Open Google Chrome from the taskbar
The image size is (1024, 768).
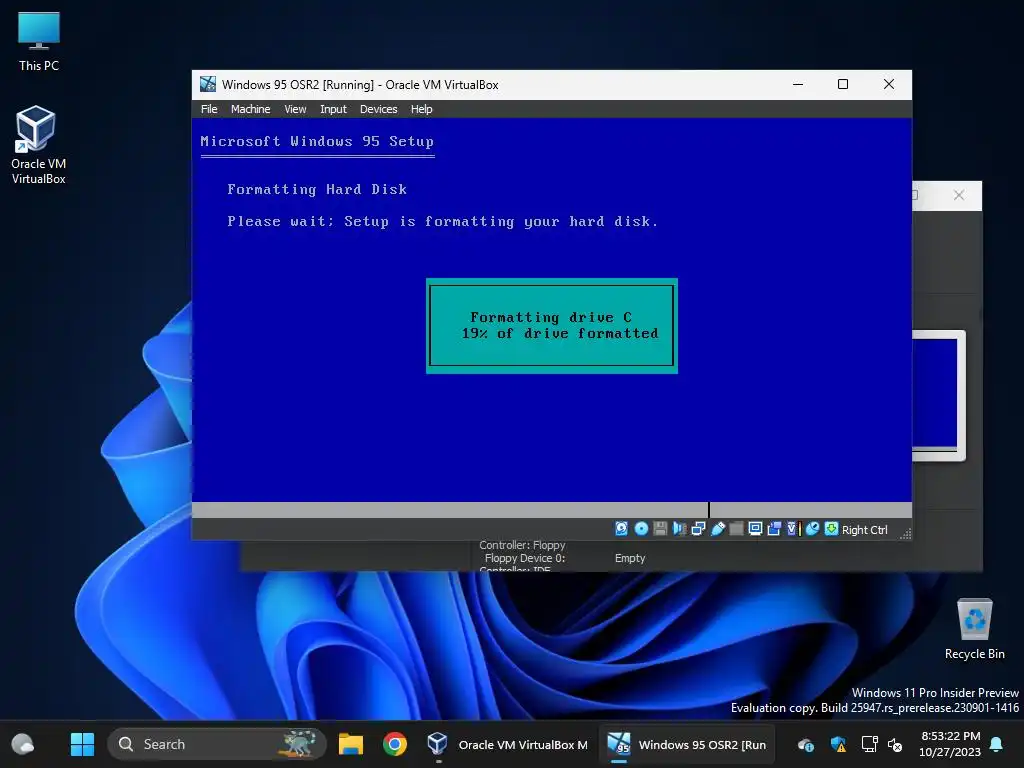click(x=394, y=744)
